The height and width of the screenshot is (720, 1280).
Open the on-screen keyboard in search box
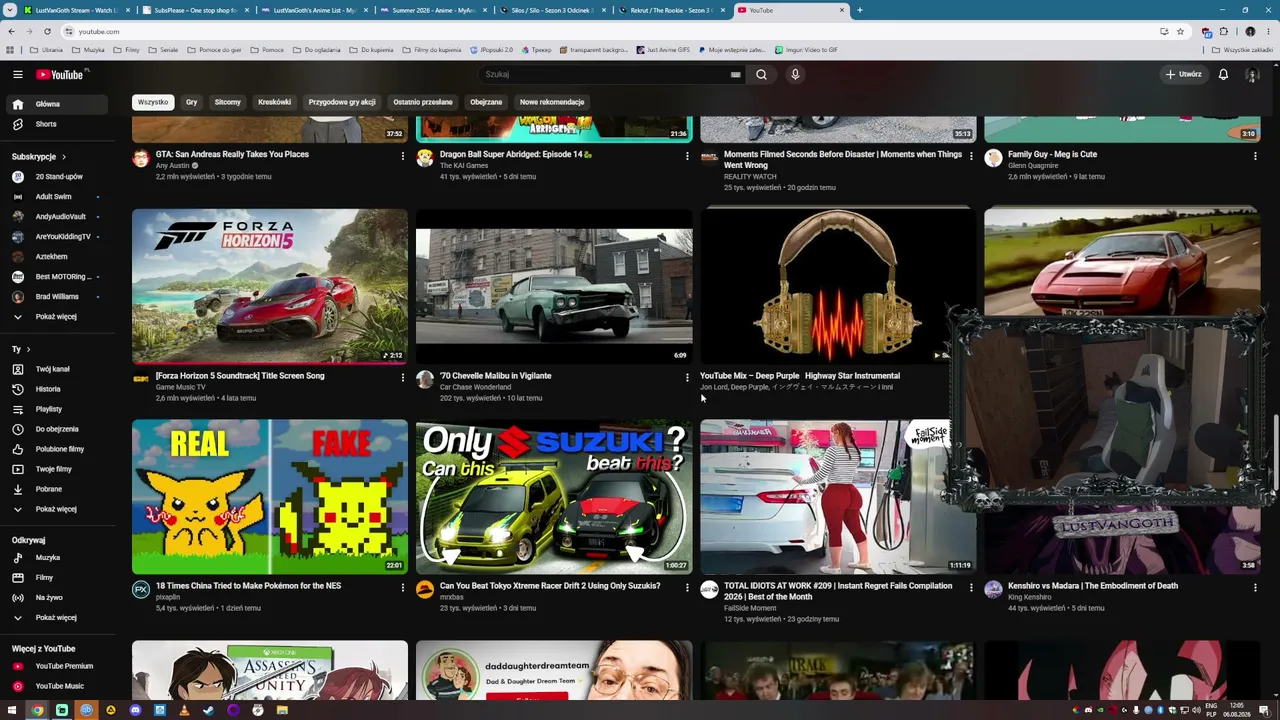coord(735,74)
